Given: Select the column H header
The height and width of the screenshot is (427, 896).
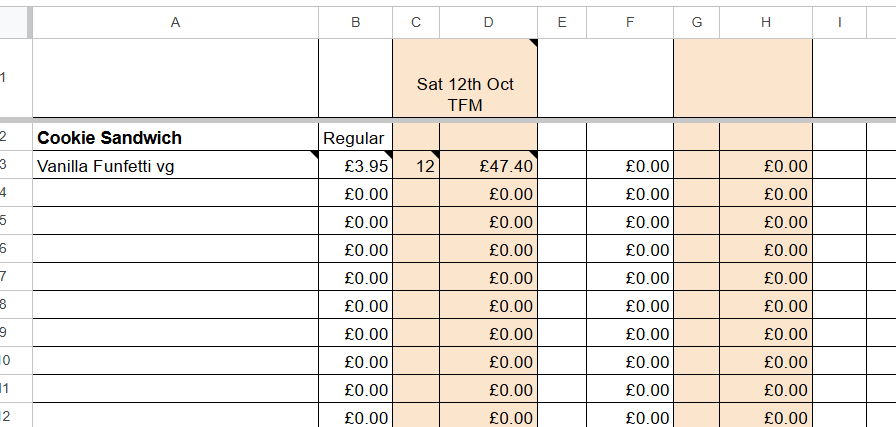Looking at the screenshot, I should (766, 22).
